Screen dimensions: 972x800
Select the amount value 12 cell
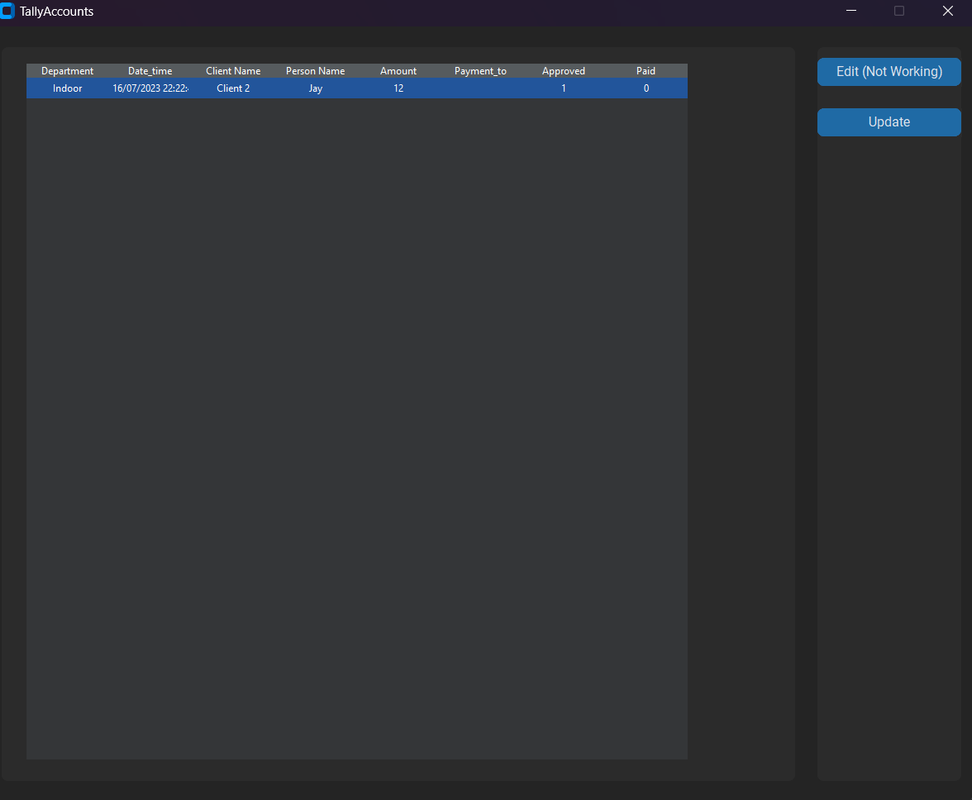[398, 88]
